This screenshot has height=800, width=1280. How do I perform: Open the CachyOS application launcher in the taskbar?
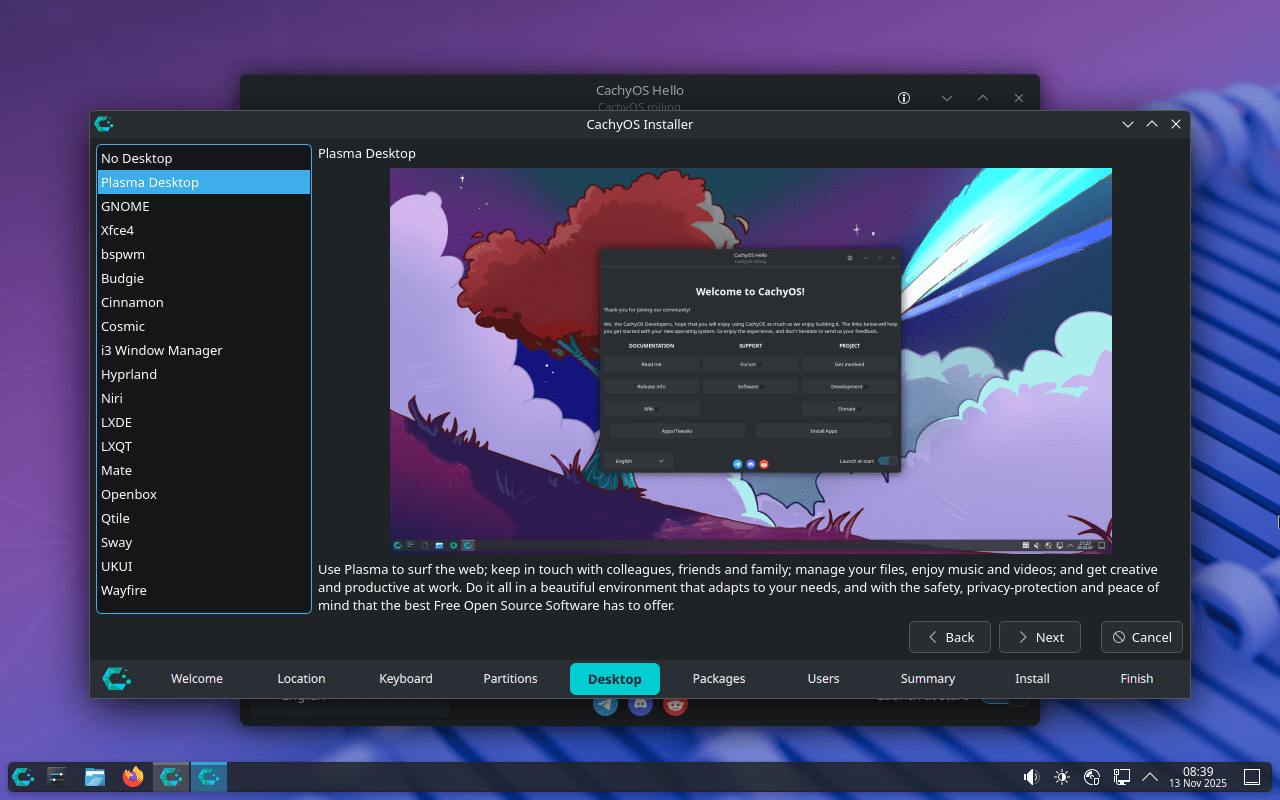pos(21,776)
